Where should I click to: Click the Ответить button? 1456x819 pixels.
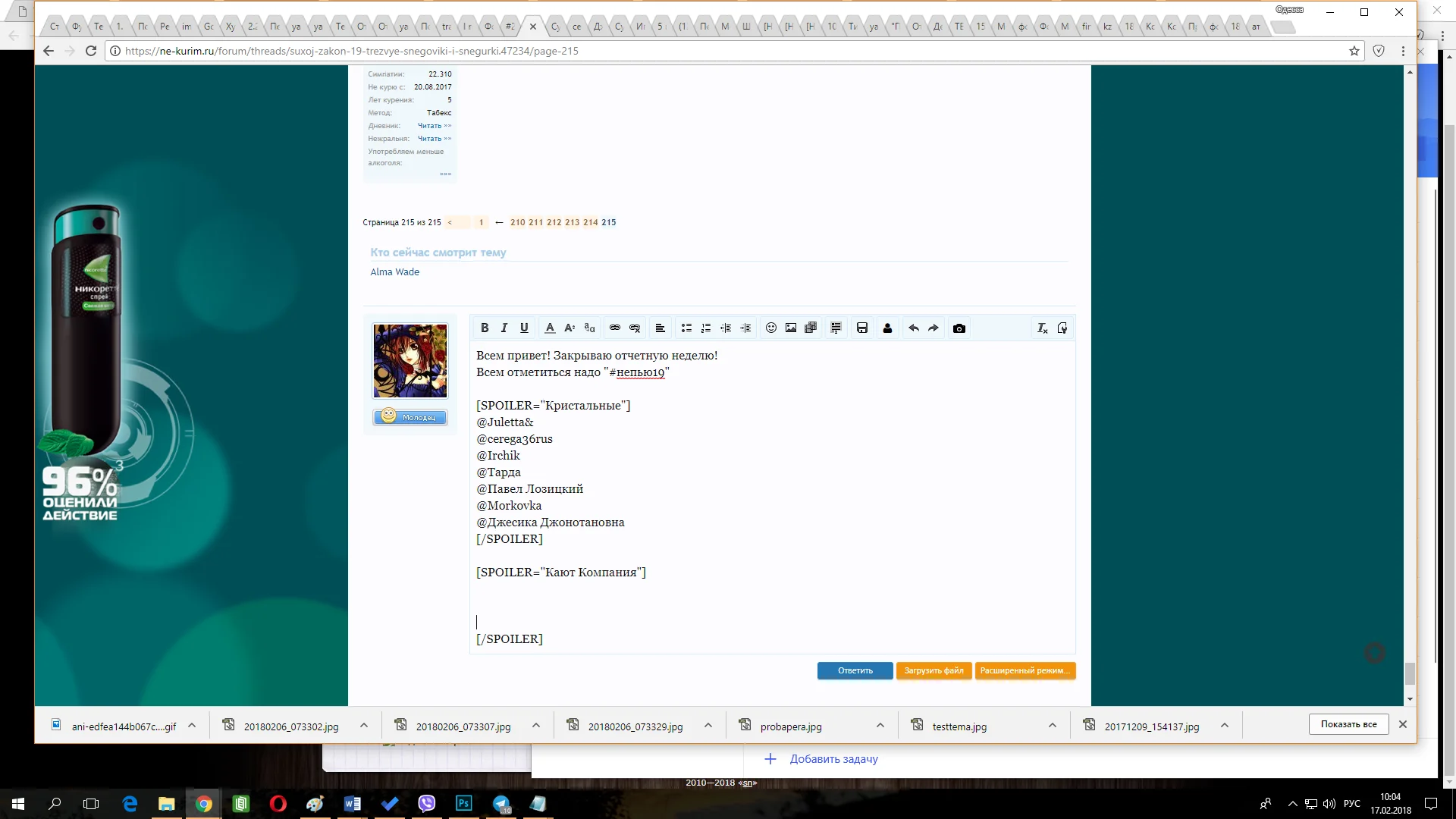click(x=855, y=671)
